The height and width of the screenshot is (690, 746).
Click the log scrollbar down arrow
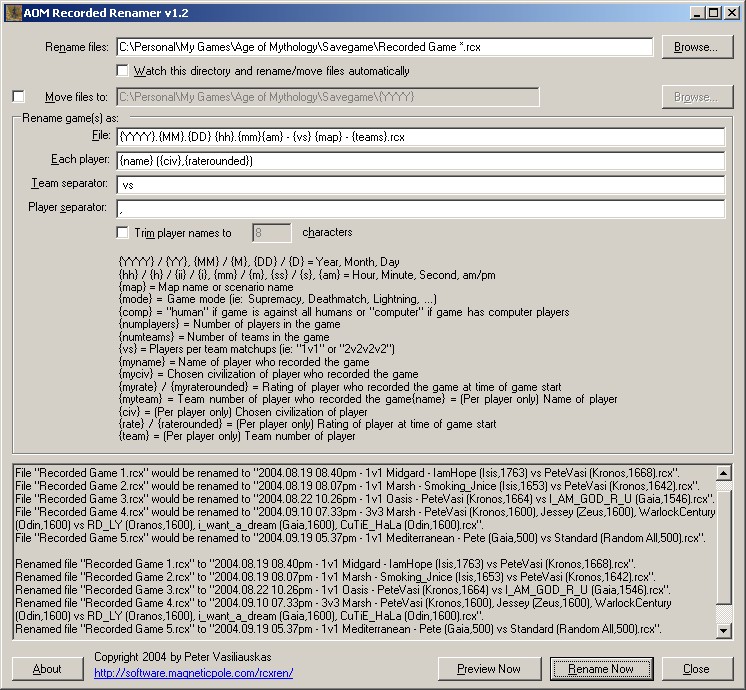pyautogui.click(x=724, y=631)
